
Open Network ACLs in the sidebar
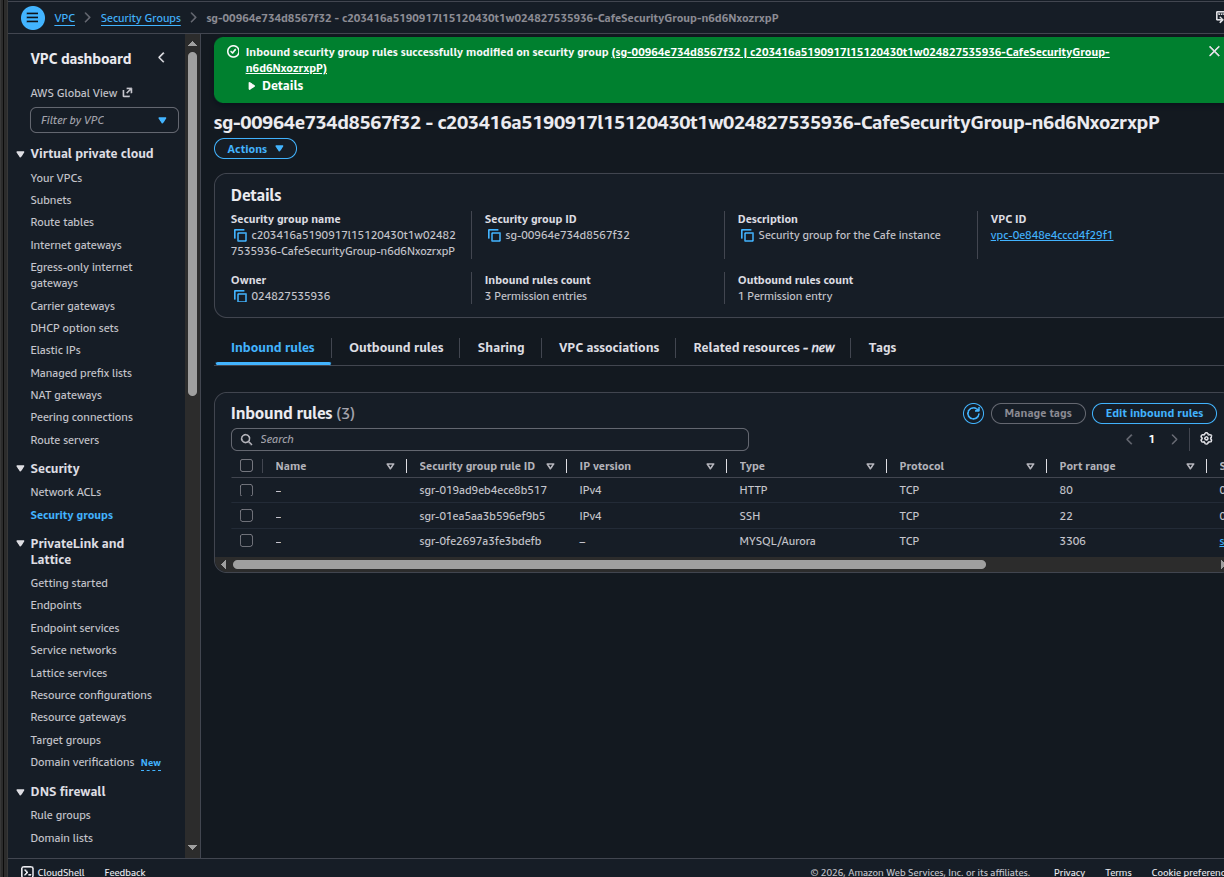pyautogui.click(x=66, y=492)
